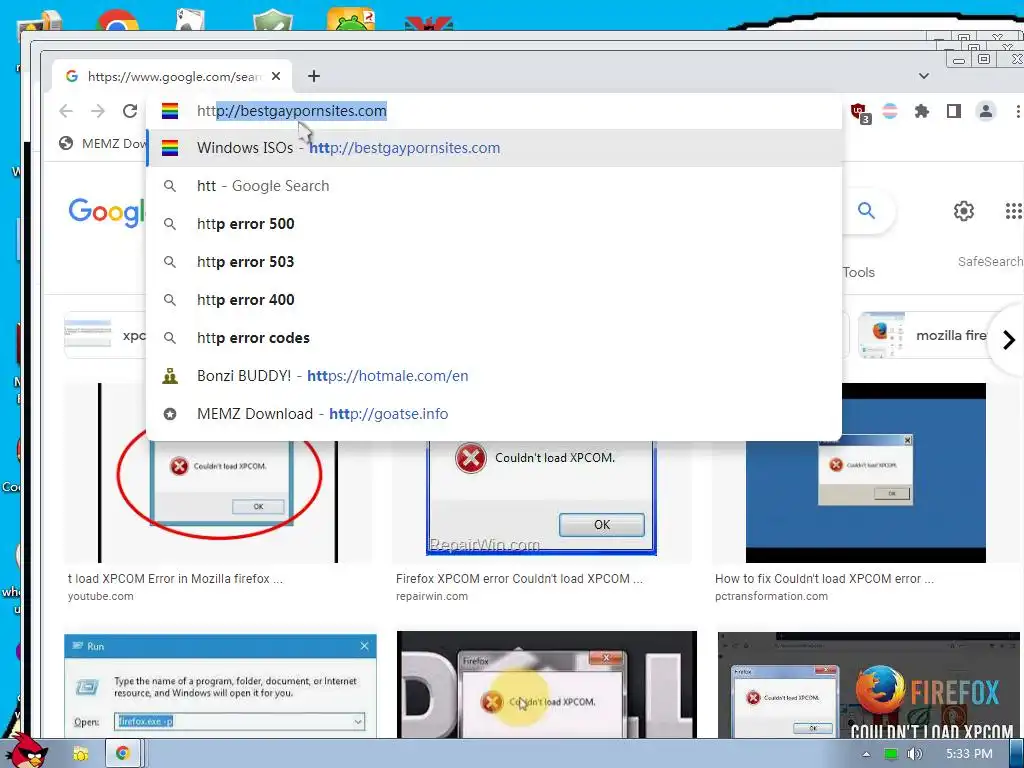This screenshot has height=768, width=1024.
Task: Open youtube.com XPCOM error image result
Action: coord(219,500)
